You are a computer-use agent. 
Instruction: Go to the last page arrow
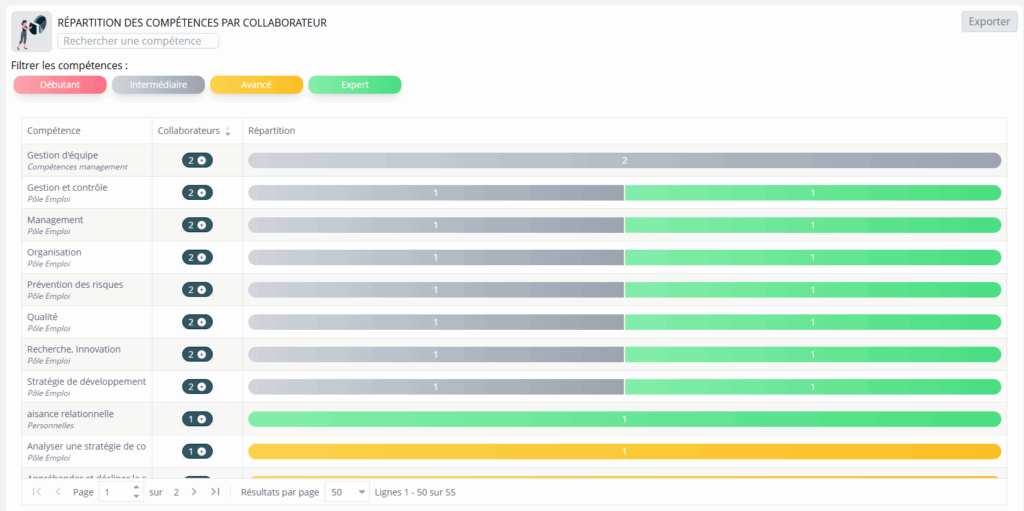tap(215, 492)
